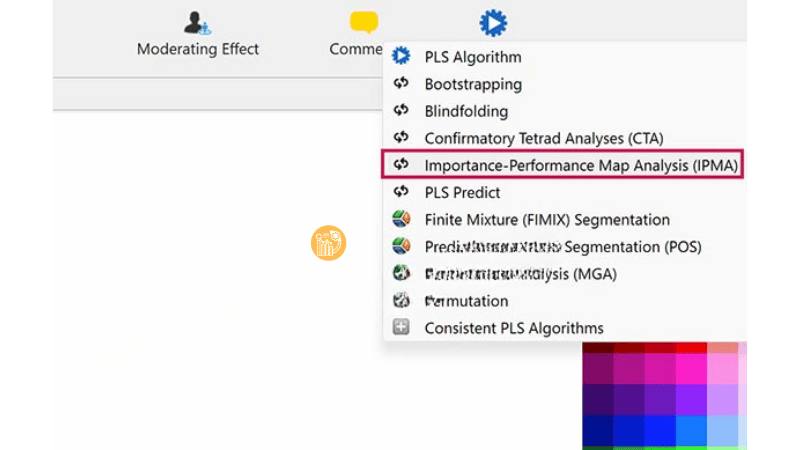This screenshot has width=800, height=450.
Task: Click the icon beside the Permutation entry
Action: (x=402, y=300)
